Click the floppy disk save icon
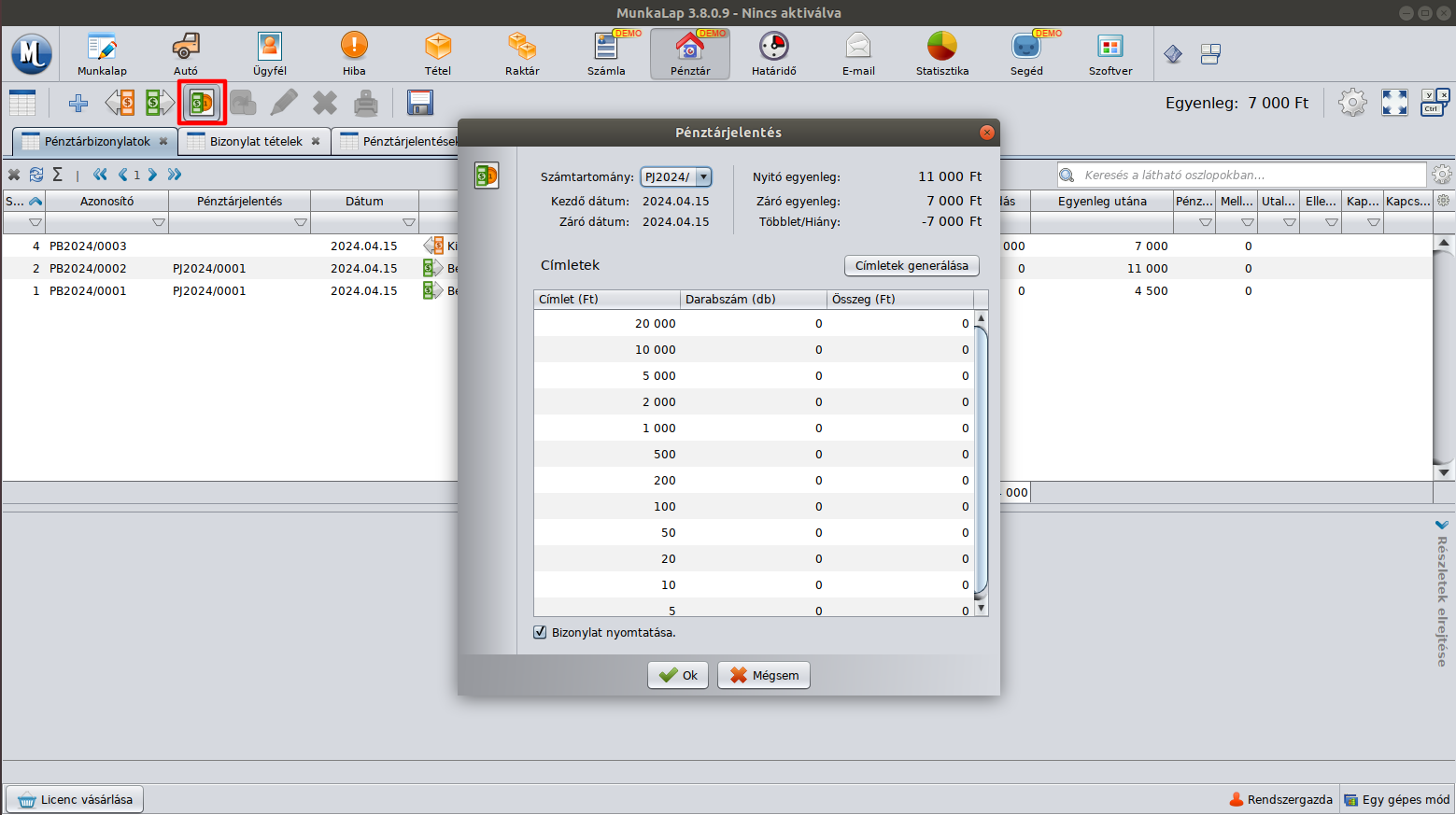 420,103
